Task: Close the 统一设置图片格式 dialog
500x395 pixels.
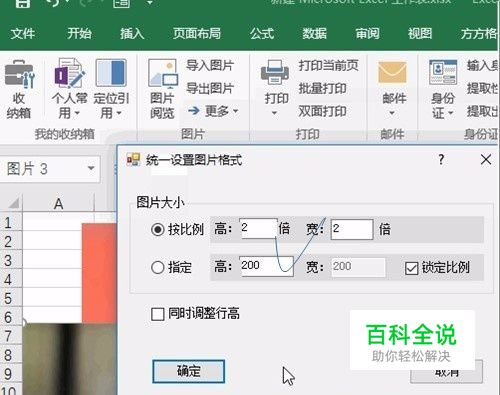Action: pos(486,159)
